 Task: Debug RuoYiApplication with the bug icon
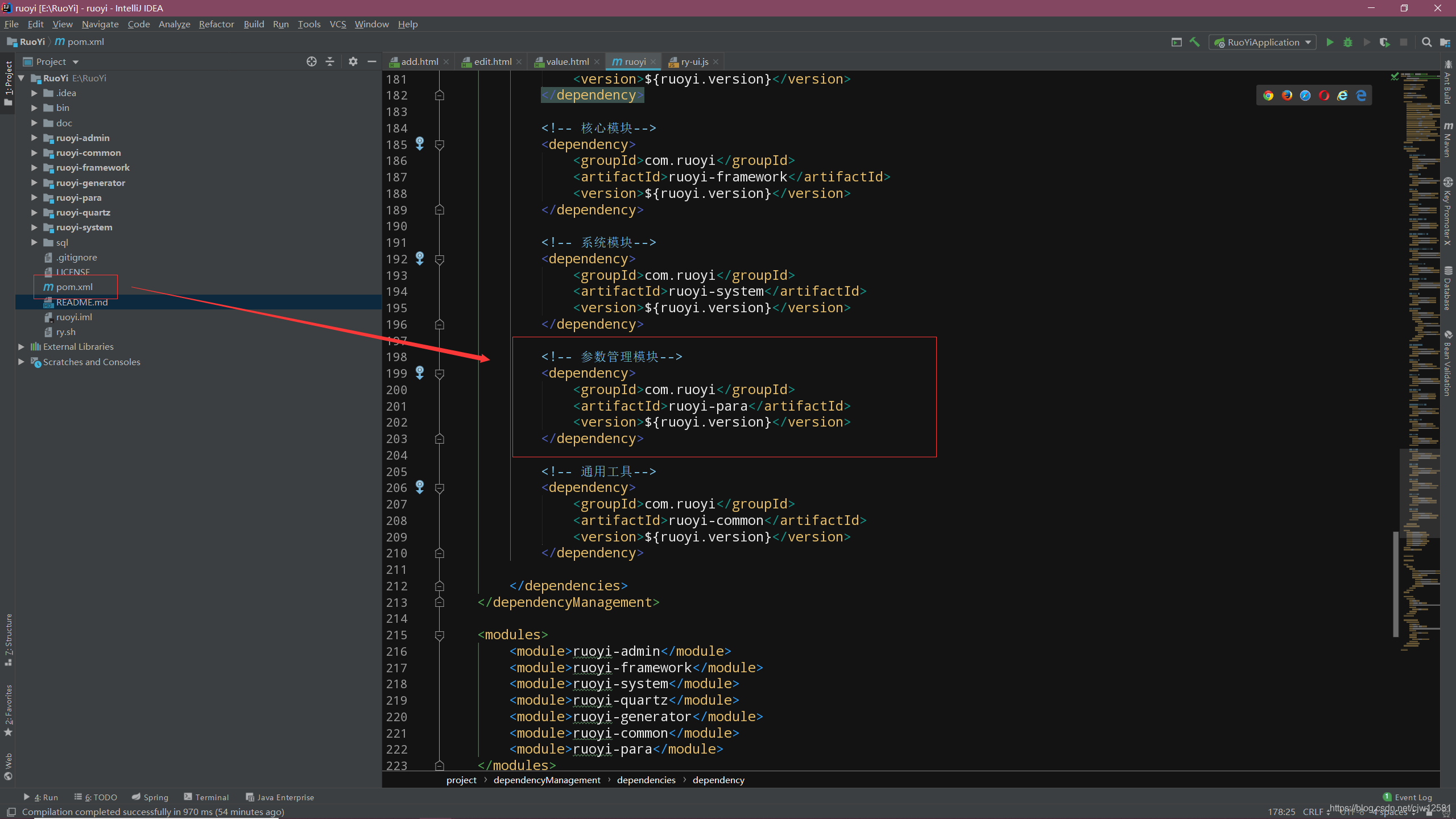1348,42
